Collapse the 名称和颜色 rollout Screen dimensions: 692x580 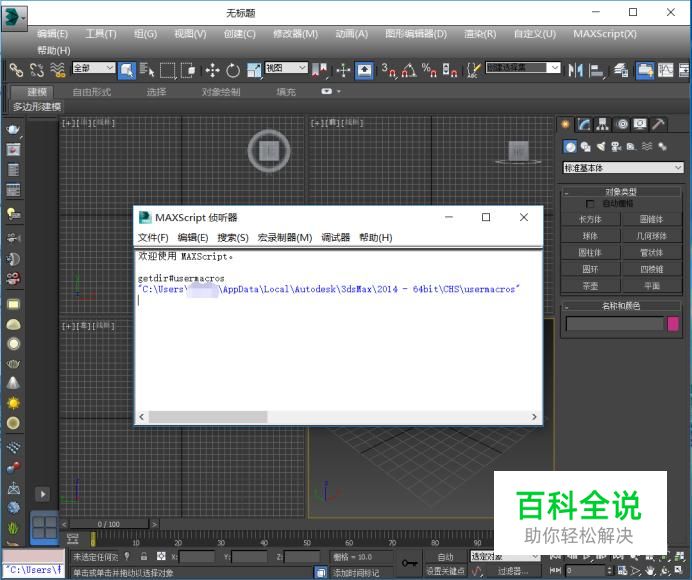click(x=621, y=305)
